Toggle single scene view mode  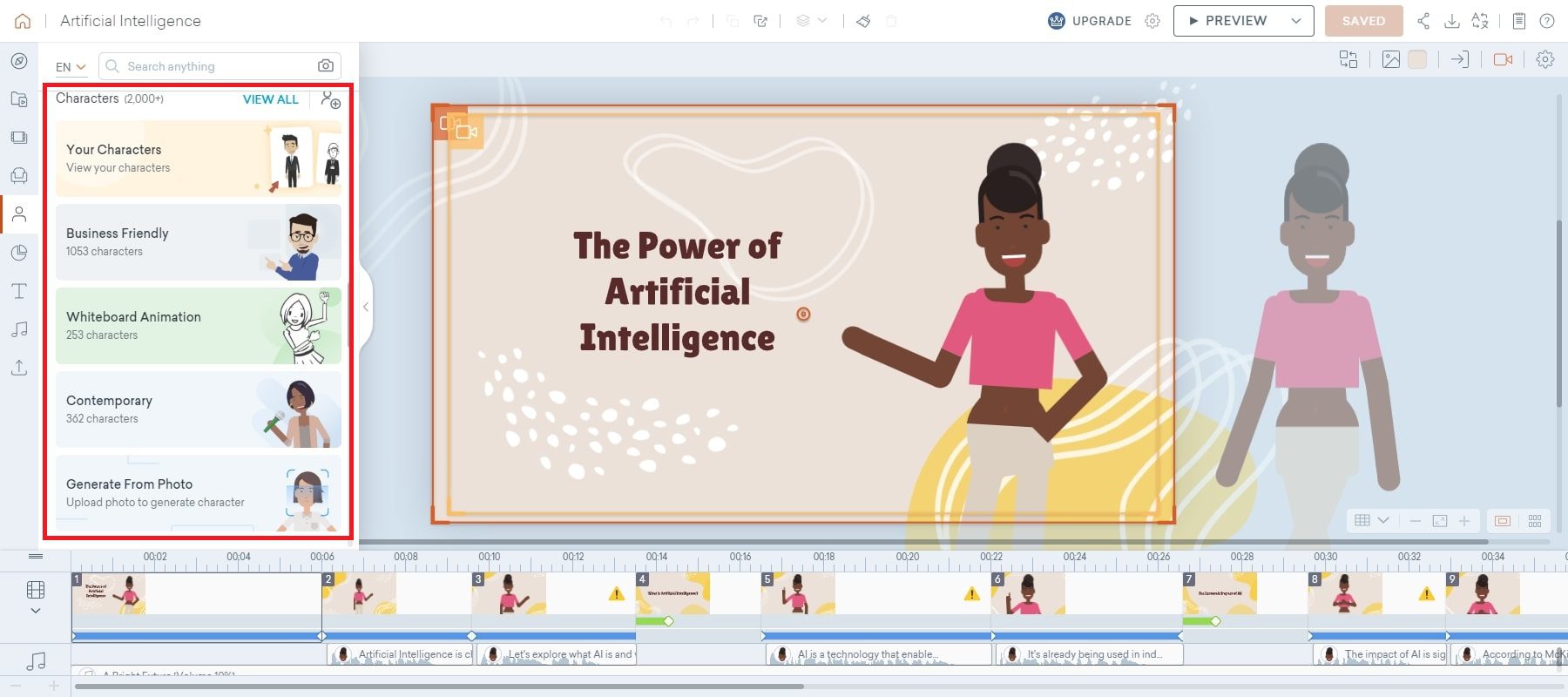coord(1503,521)
